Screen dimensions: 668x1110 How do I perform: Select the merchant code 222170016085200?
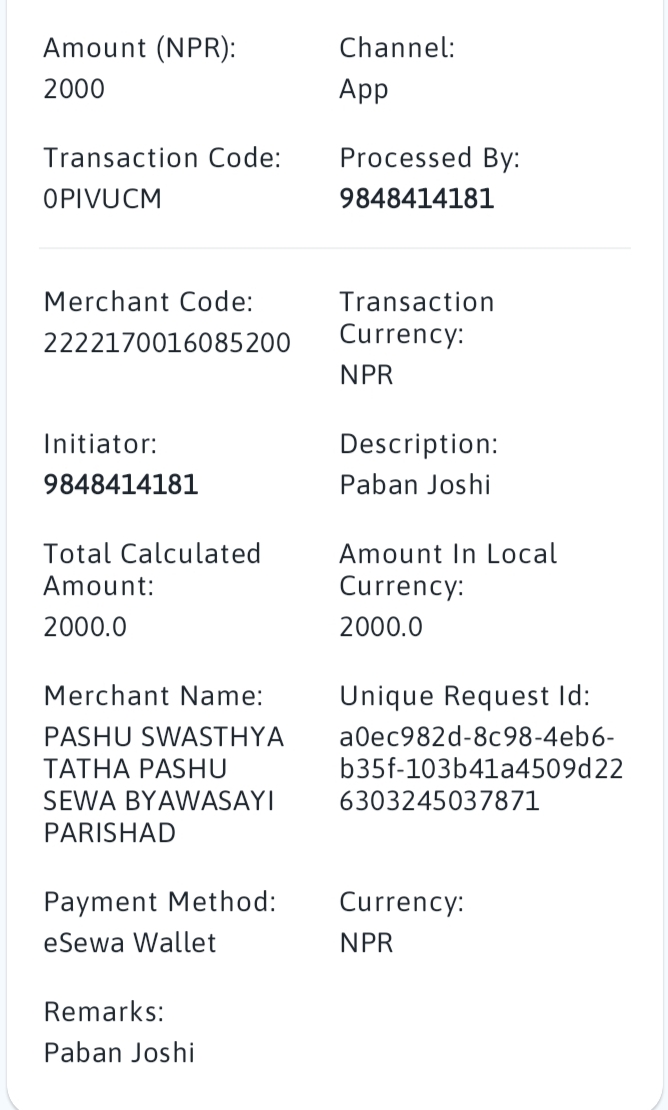pos(167,343)
